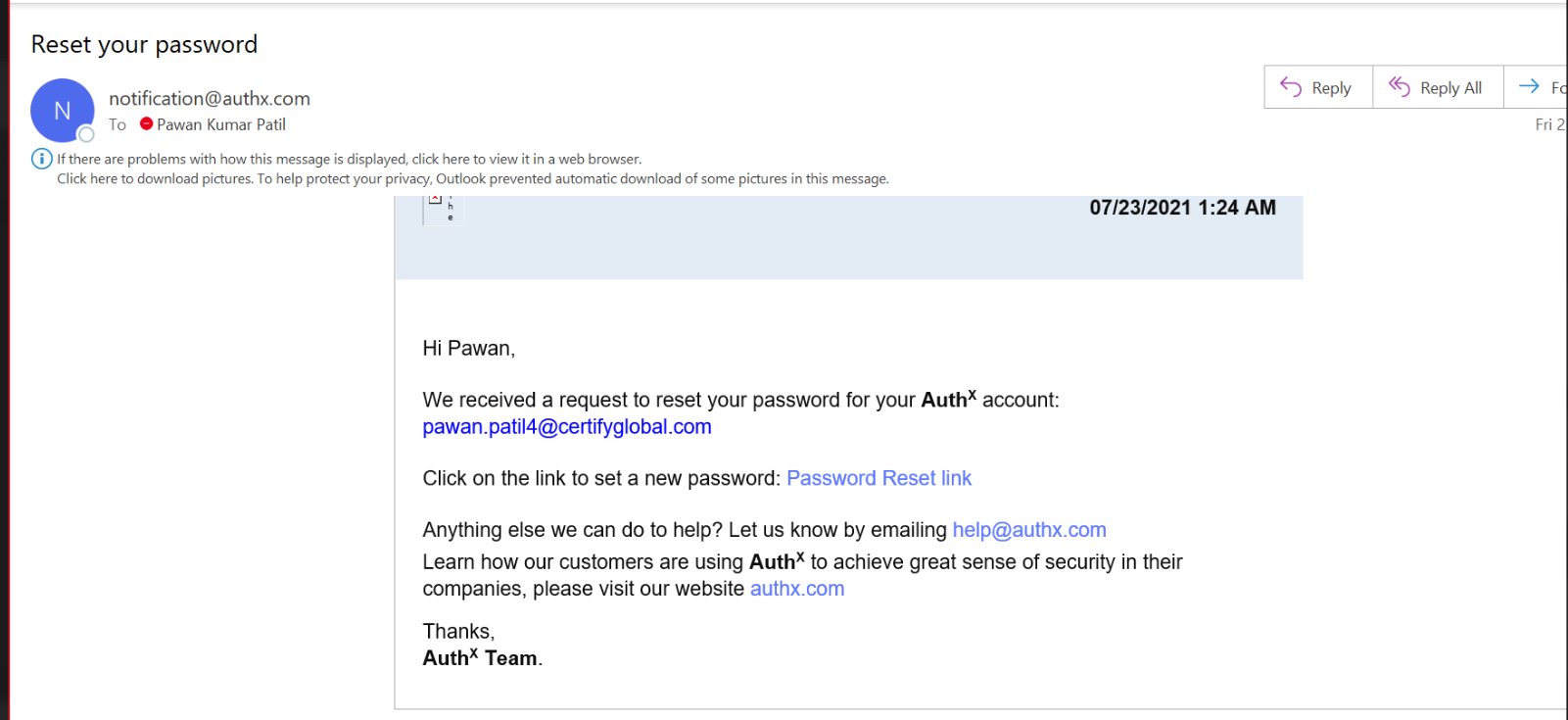This screenshot has height=720, width=1568.
Task: Click the Forward arrow icon
Action: 1529,87
